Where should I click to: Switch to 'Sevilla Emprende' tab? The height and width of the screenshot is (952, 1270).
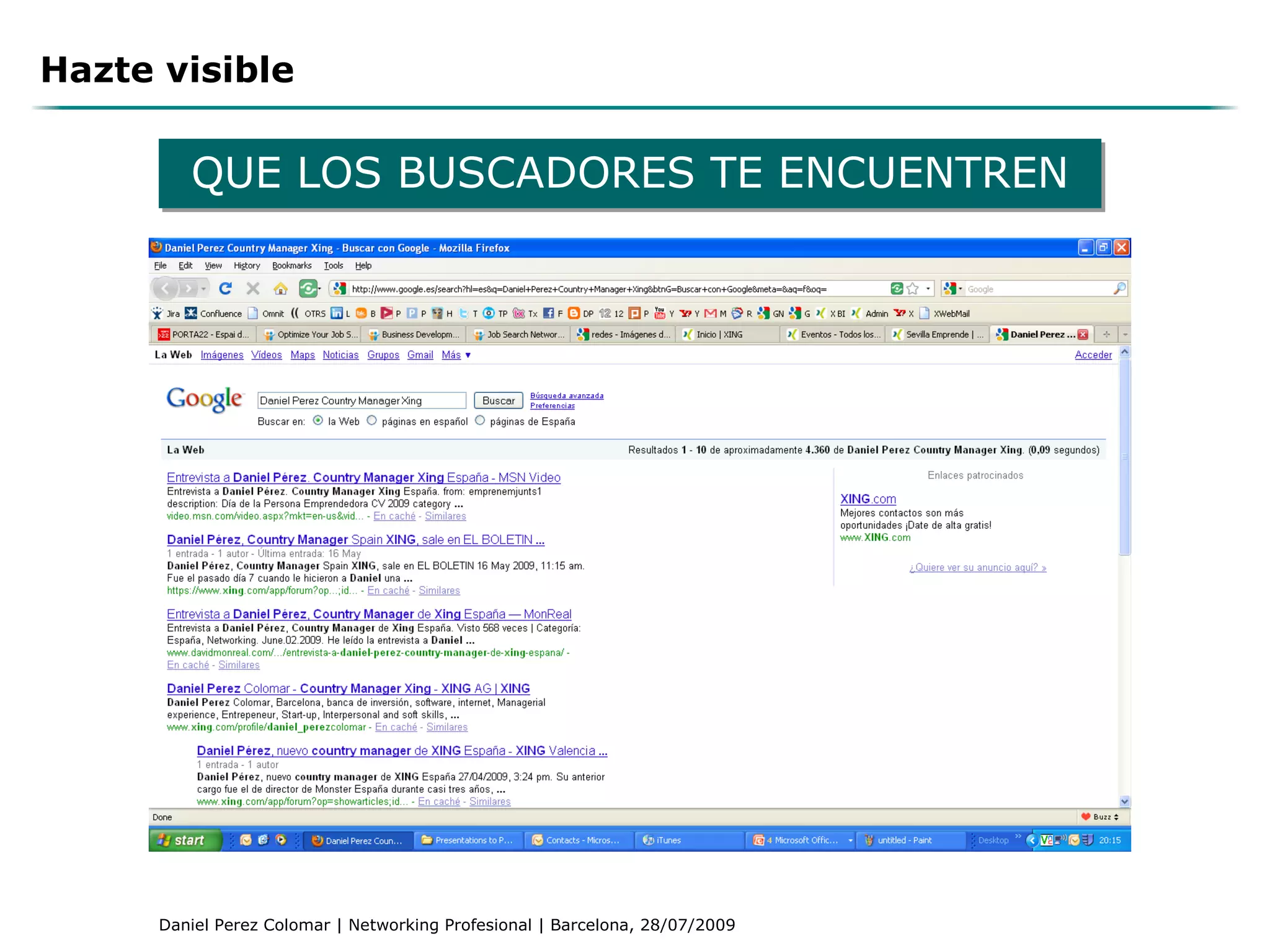(x=937, y=335)
